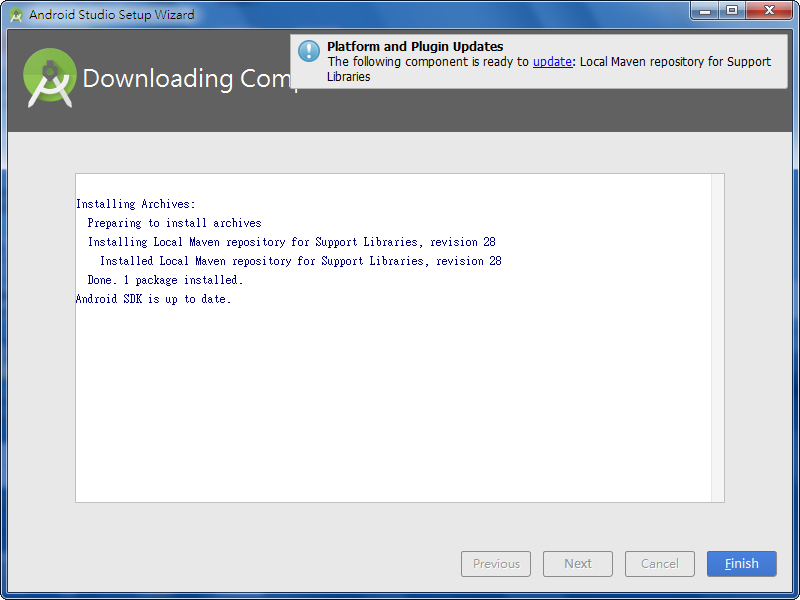Click the 'Installing Archives:' log line

pyautogui.click(x=135, y=204)
